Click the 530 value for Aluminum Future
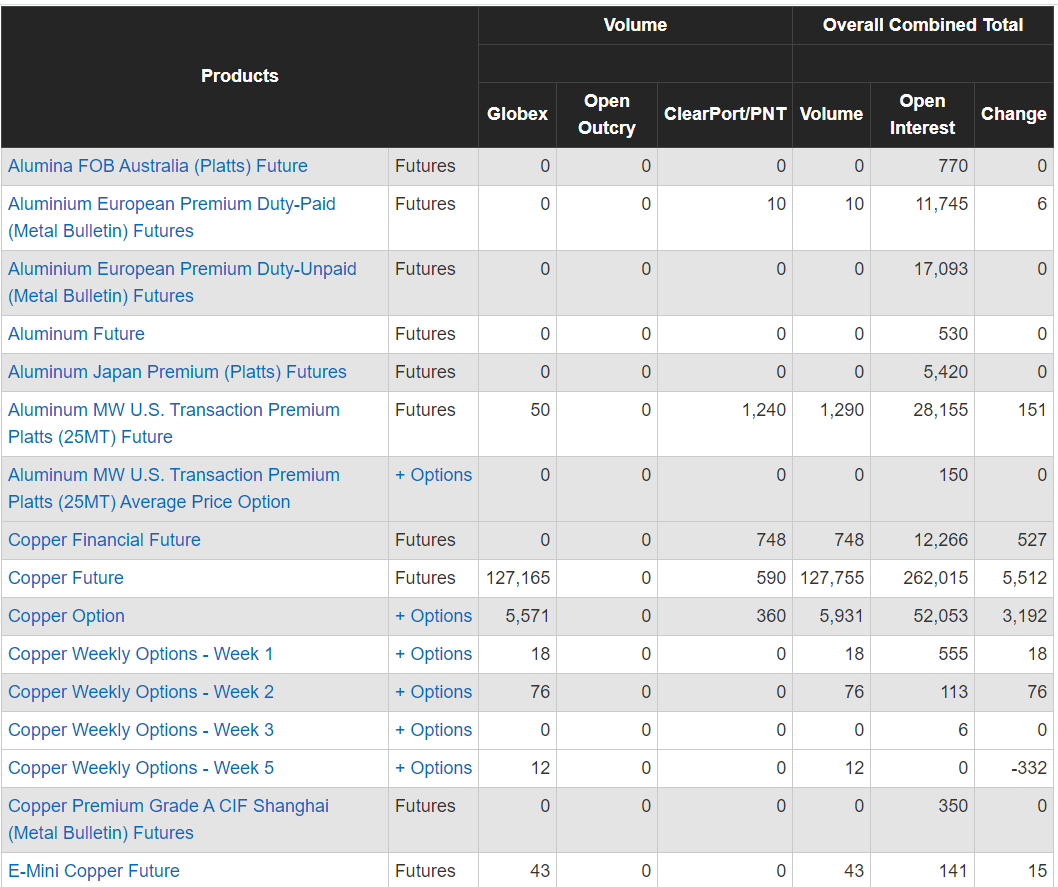The width and height of the screenshot is (1058, 887). pyautogui.click(x=953, y=334)
